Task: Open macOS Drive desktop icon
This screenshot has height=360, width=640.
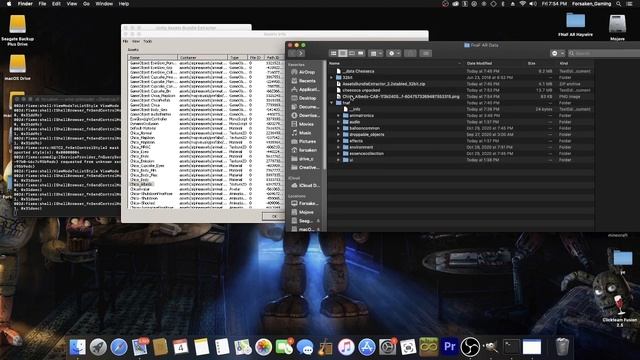Action: 18,68
